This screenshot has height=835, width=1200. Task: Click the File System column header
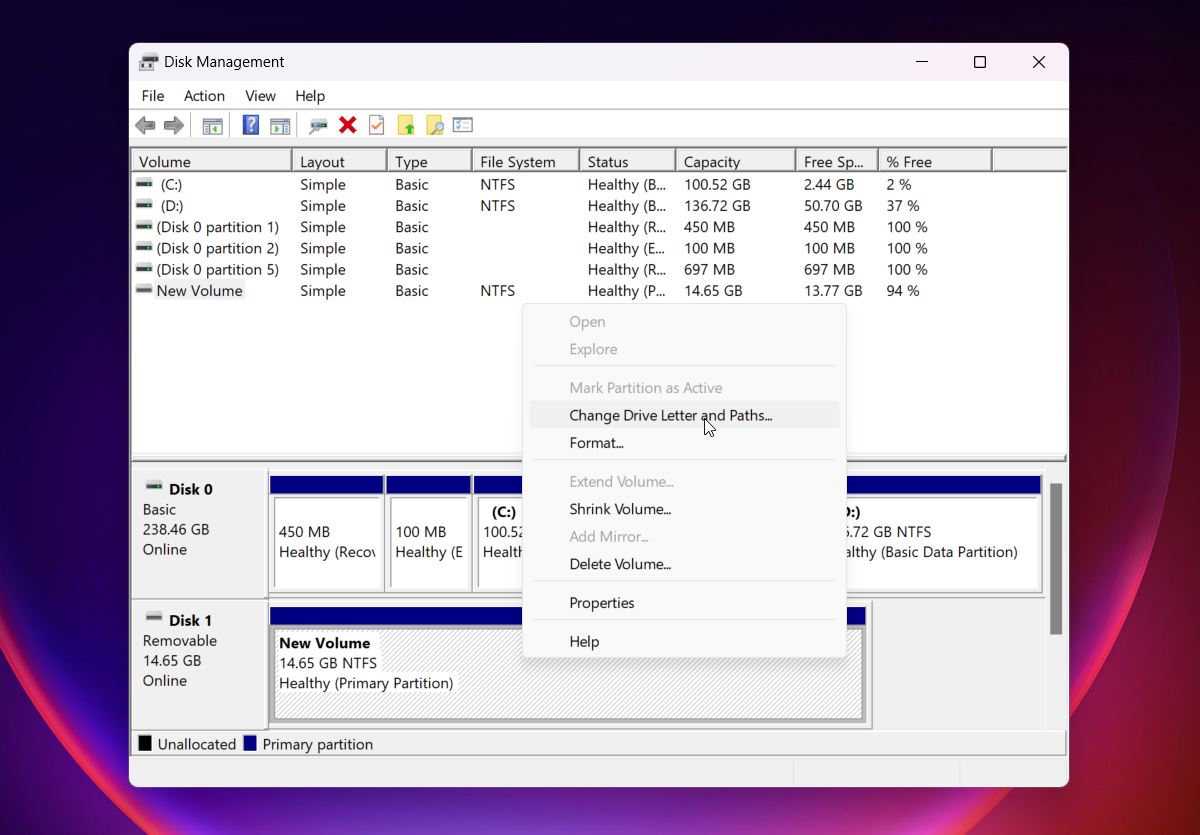[526, 161]
